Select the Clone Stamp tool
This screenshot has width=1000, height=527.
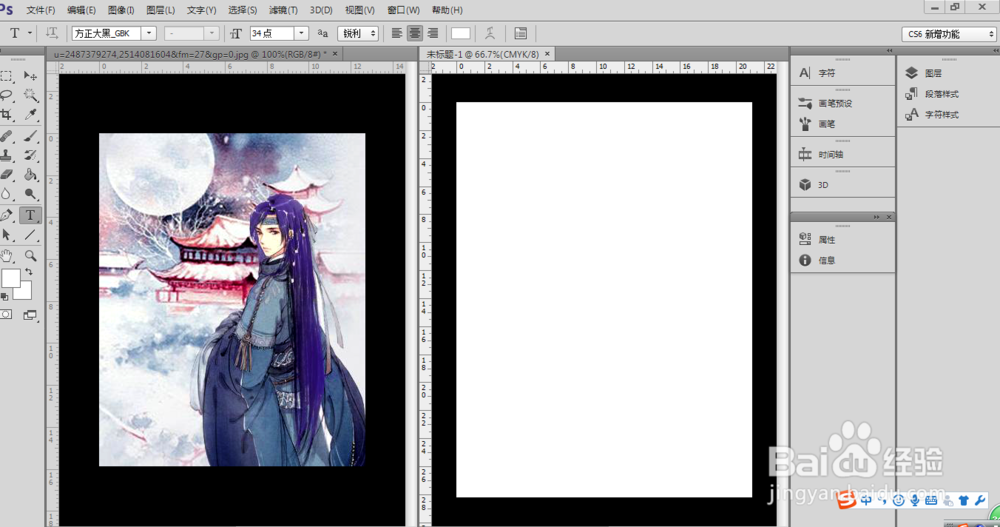(7, 155)
